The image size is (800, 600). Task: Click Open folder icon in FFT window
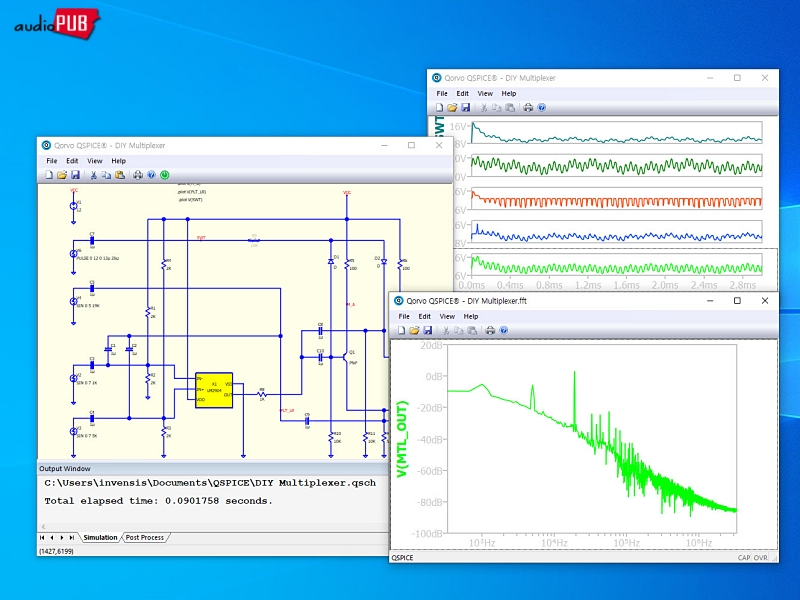click(414, 331)
